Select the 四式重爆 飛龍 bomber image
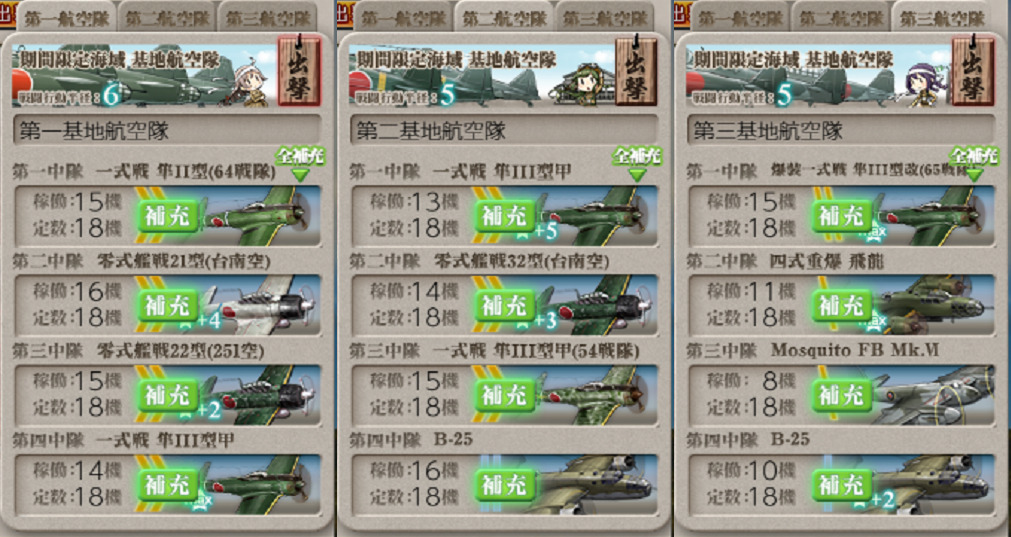Screen dimensions: 1011x537 click(934, 305)
